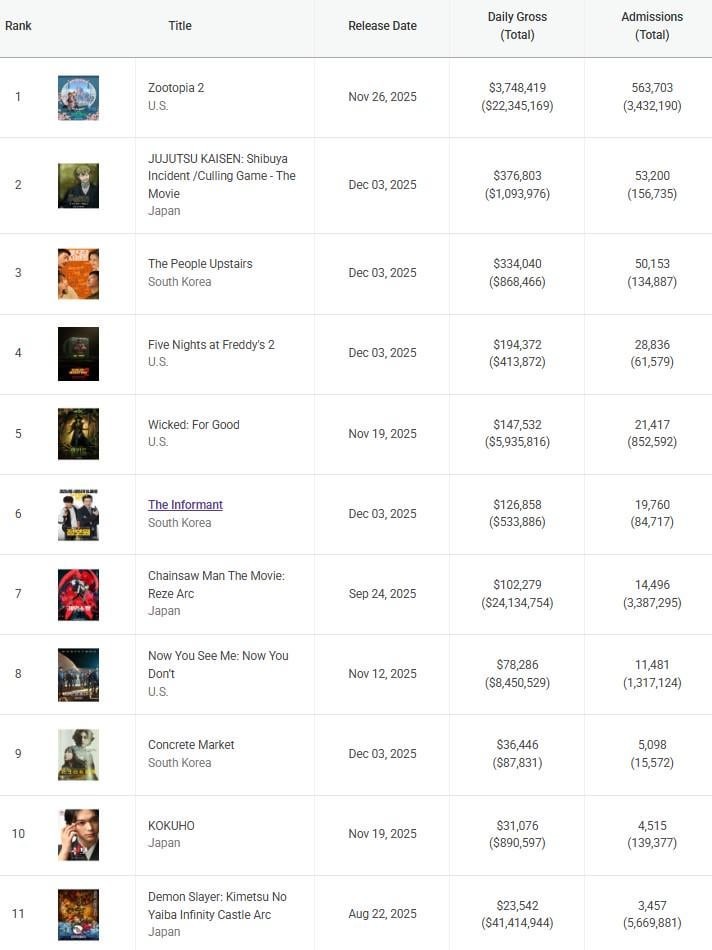Sort by Admissions column header
This screenshot has height=950, width=712.
click(652, 26)
